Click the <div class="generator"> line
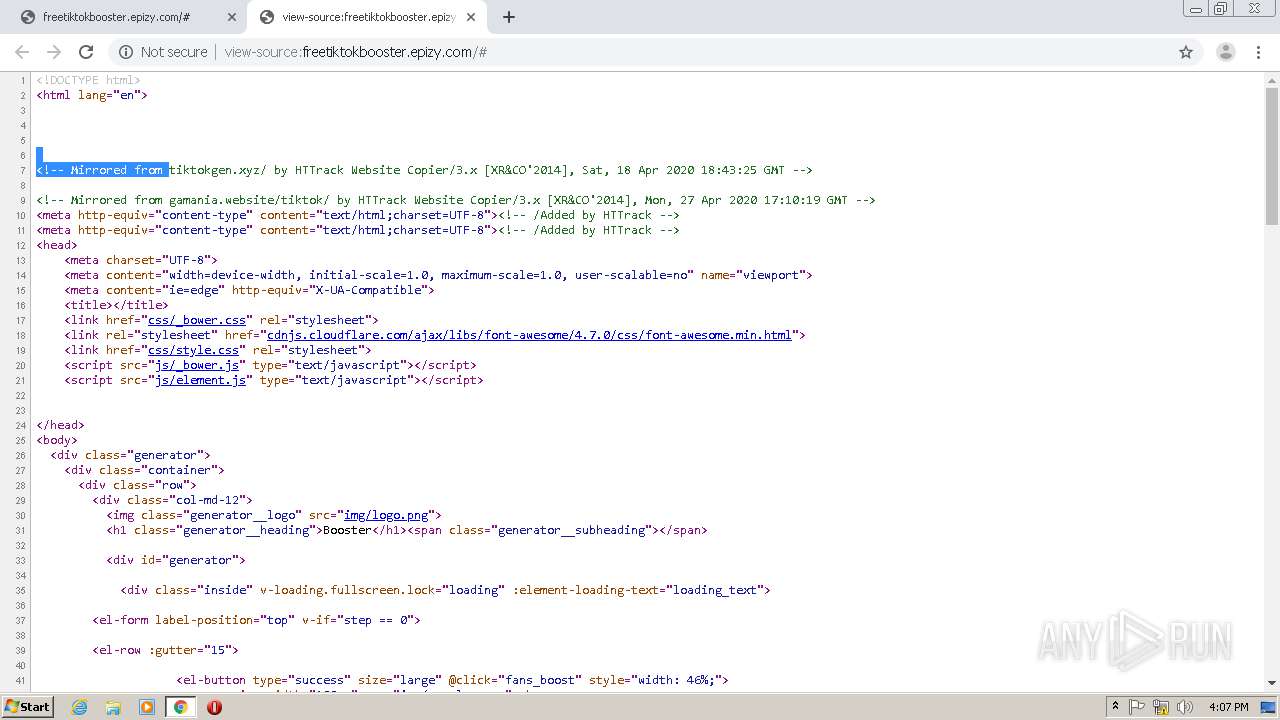 [x=131, y=455]
